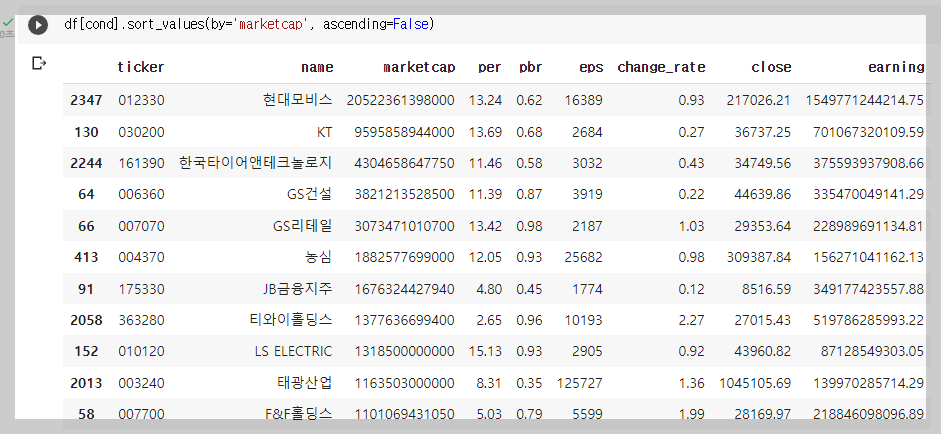Click the name 현대모비스

click(297, 100)
